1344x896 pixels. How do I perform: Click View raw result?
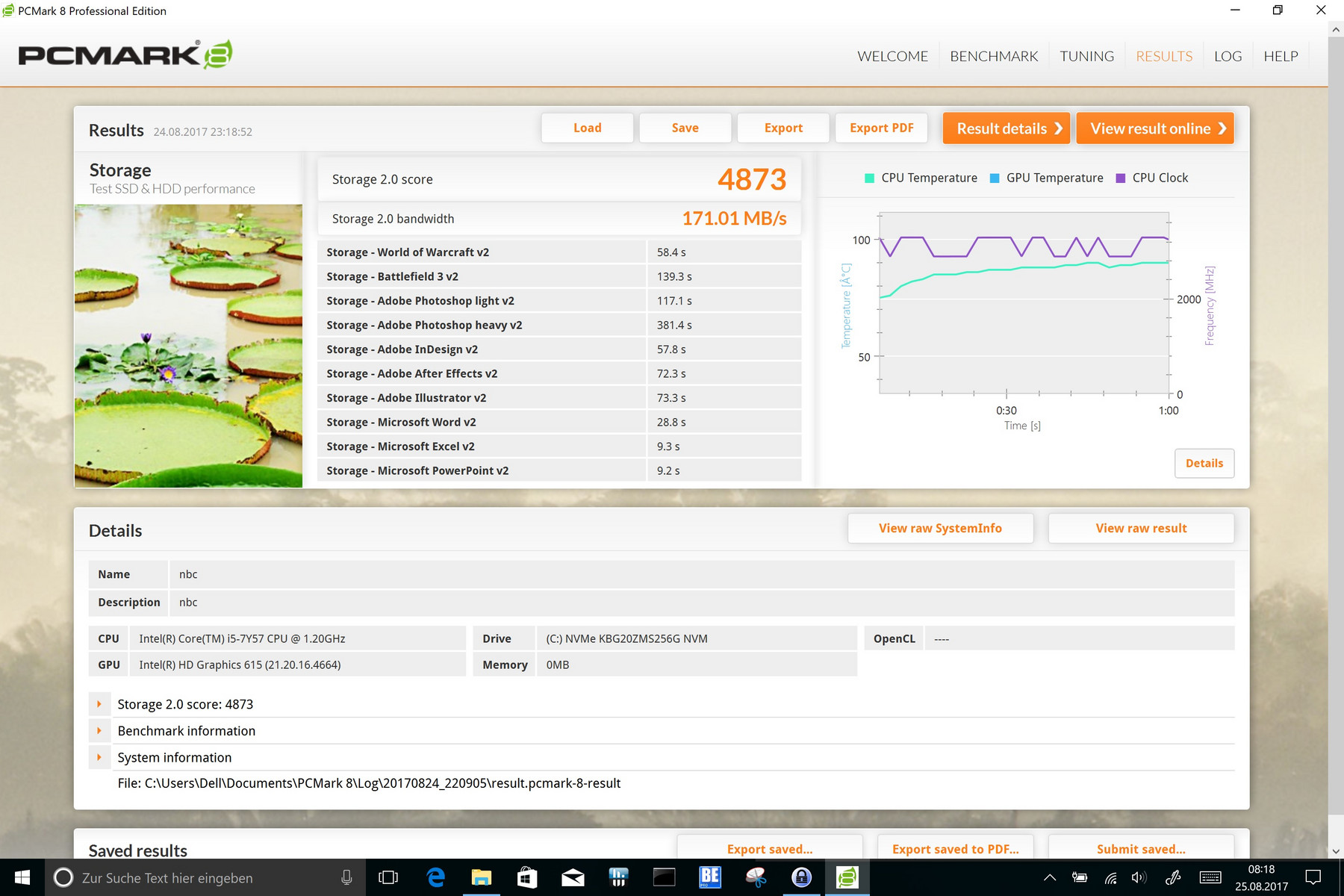pos(1141,528)
